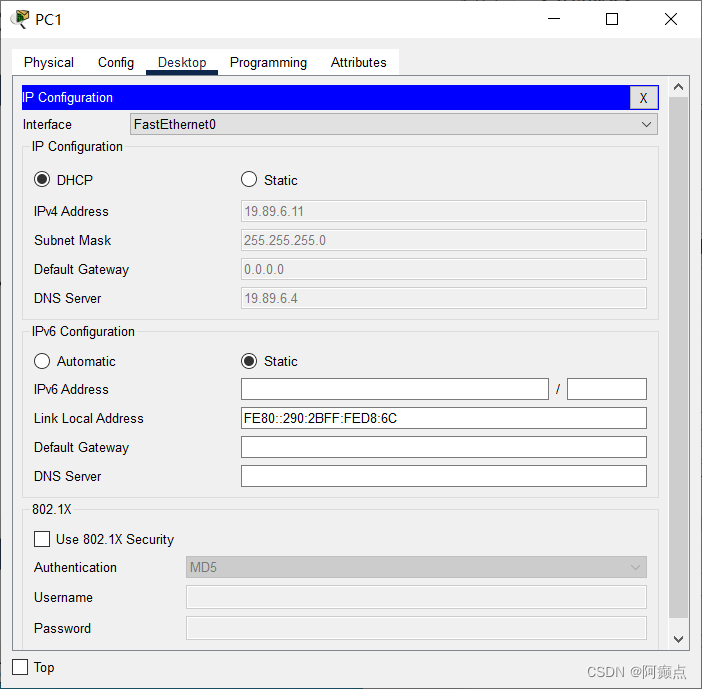This screenshot has height=689, width=702.
Task: Click the vertical scrollbar thumb
Action: click(x=678, y=357)
